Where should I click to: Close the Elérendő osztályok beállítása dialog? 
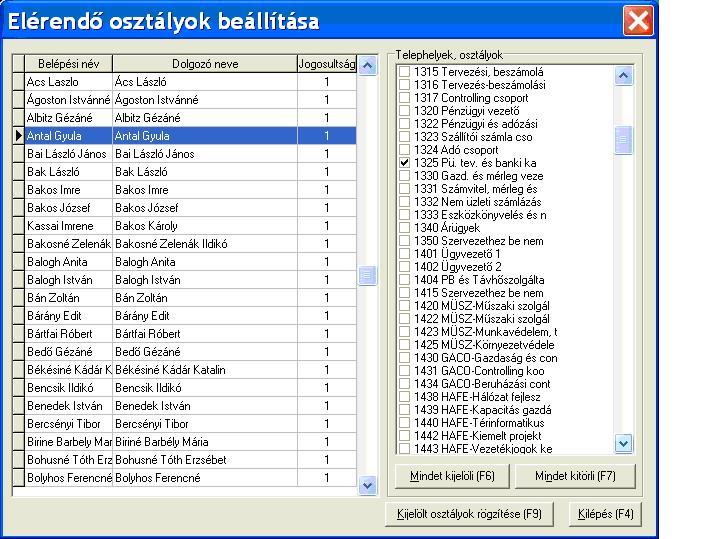[638, 21]
